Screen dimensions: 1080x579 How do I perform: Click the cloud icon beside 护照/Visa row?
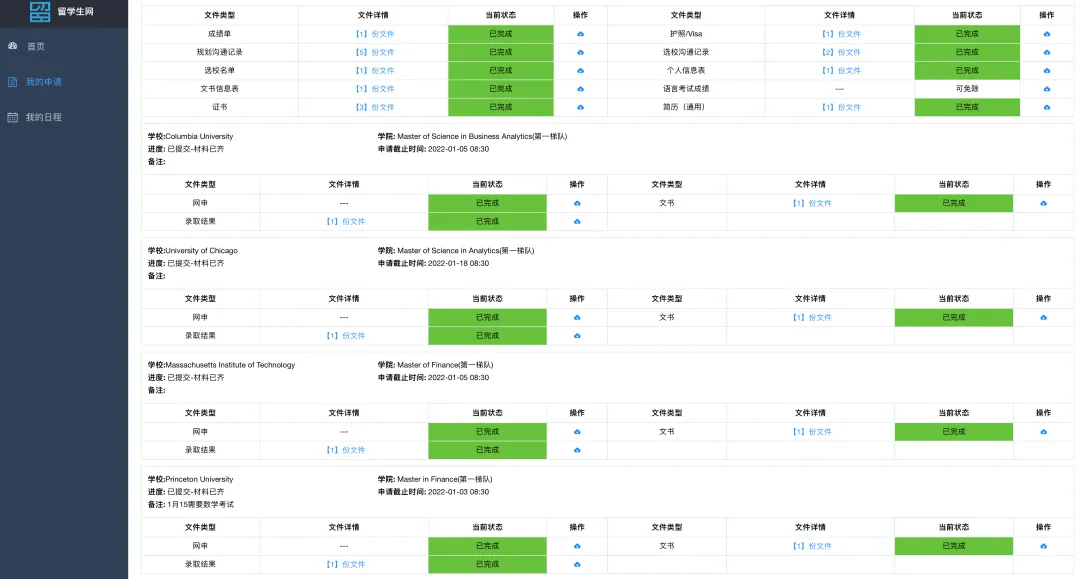tap(1046, 33)
